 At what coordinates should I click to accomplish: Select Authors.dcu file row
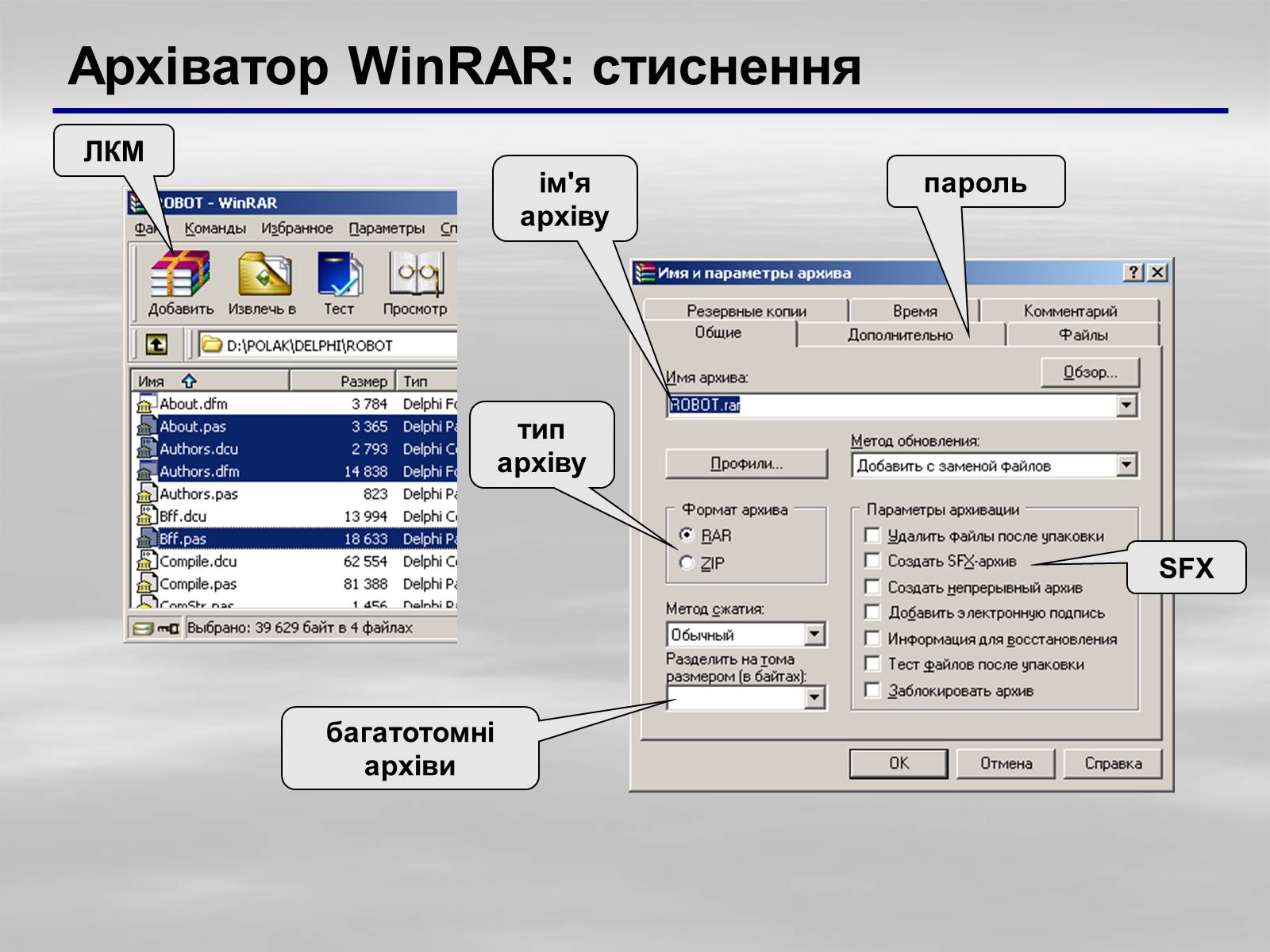(x=294, y=449)
